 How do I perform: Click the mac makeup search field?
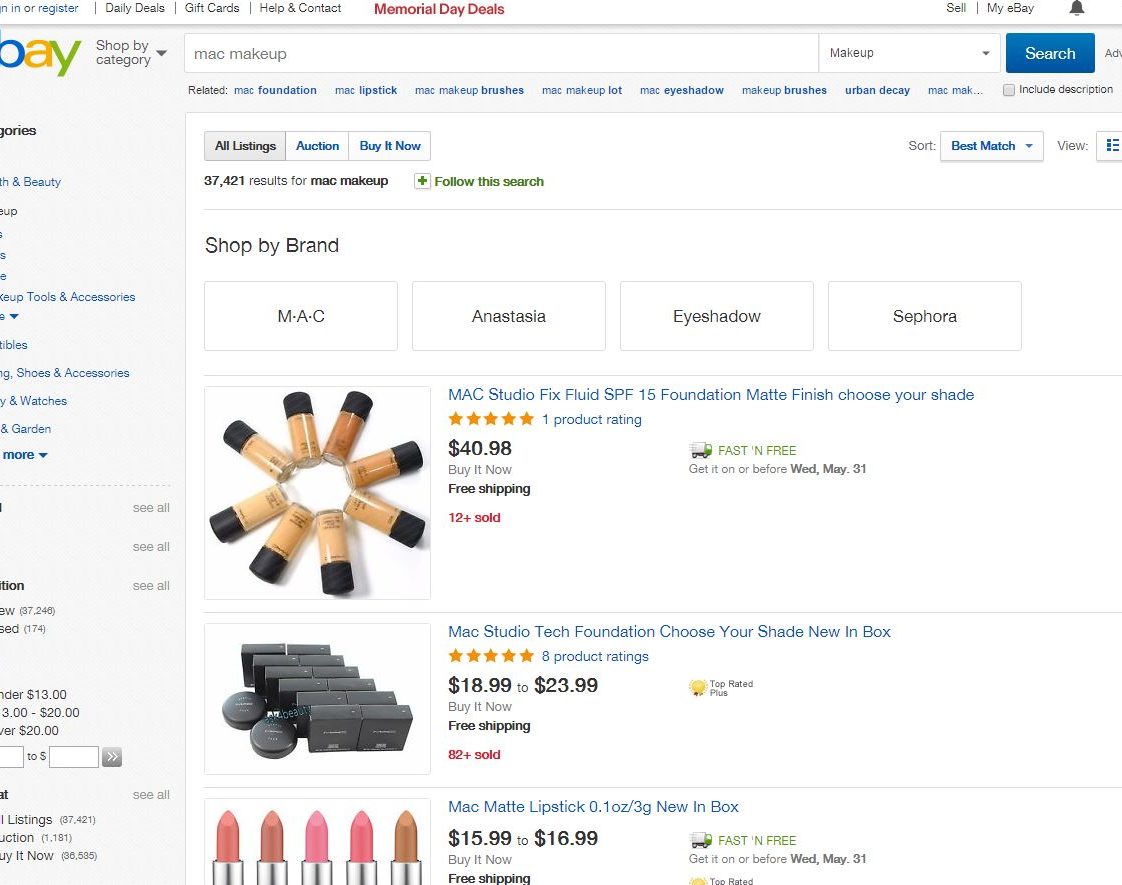500,54
